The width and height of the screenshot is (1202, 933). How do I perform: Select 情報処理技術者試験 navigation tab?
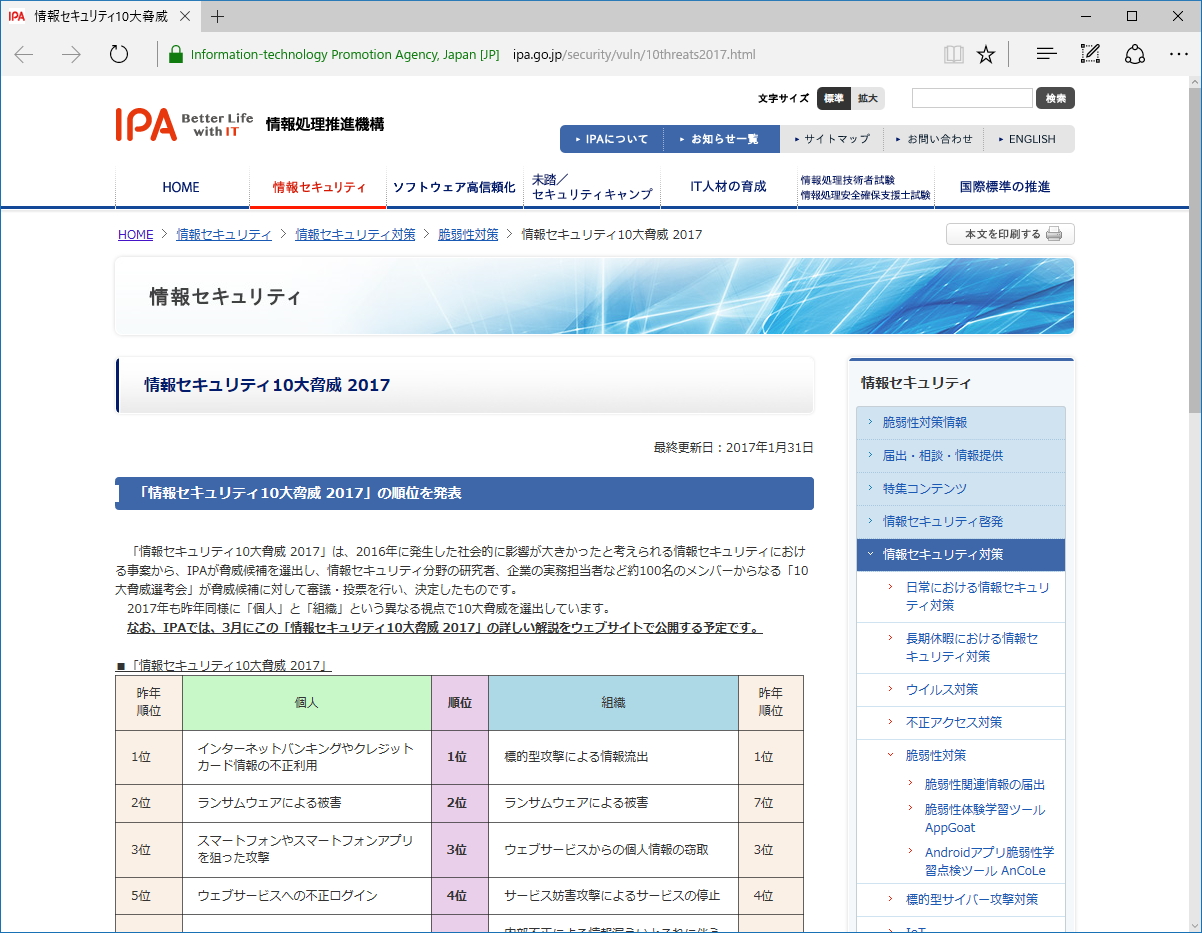click(865, 187)
